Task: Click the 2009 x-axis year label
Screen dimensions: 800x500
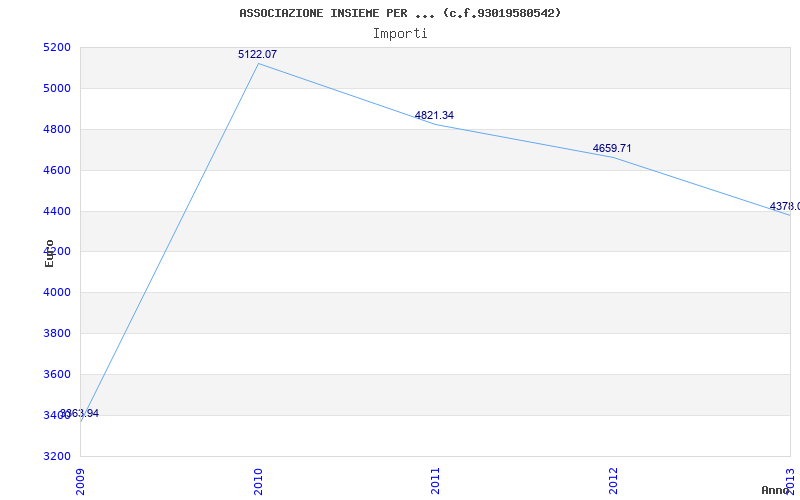Action: pos(81,479)
